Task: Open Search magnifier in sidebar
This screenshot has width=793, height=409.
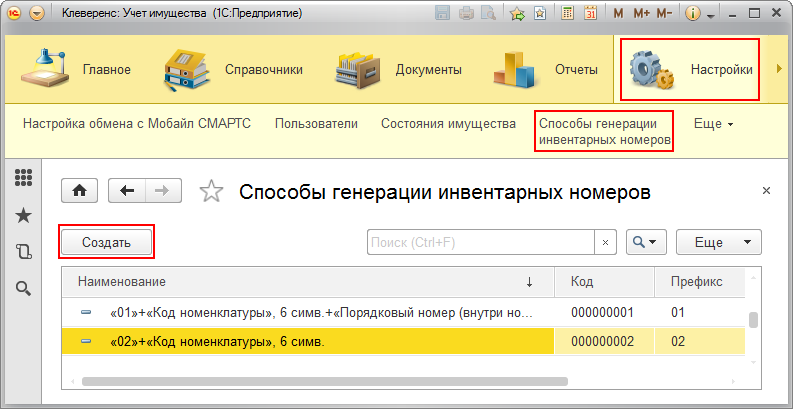Action: click(x=23, y=288)
